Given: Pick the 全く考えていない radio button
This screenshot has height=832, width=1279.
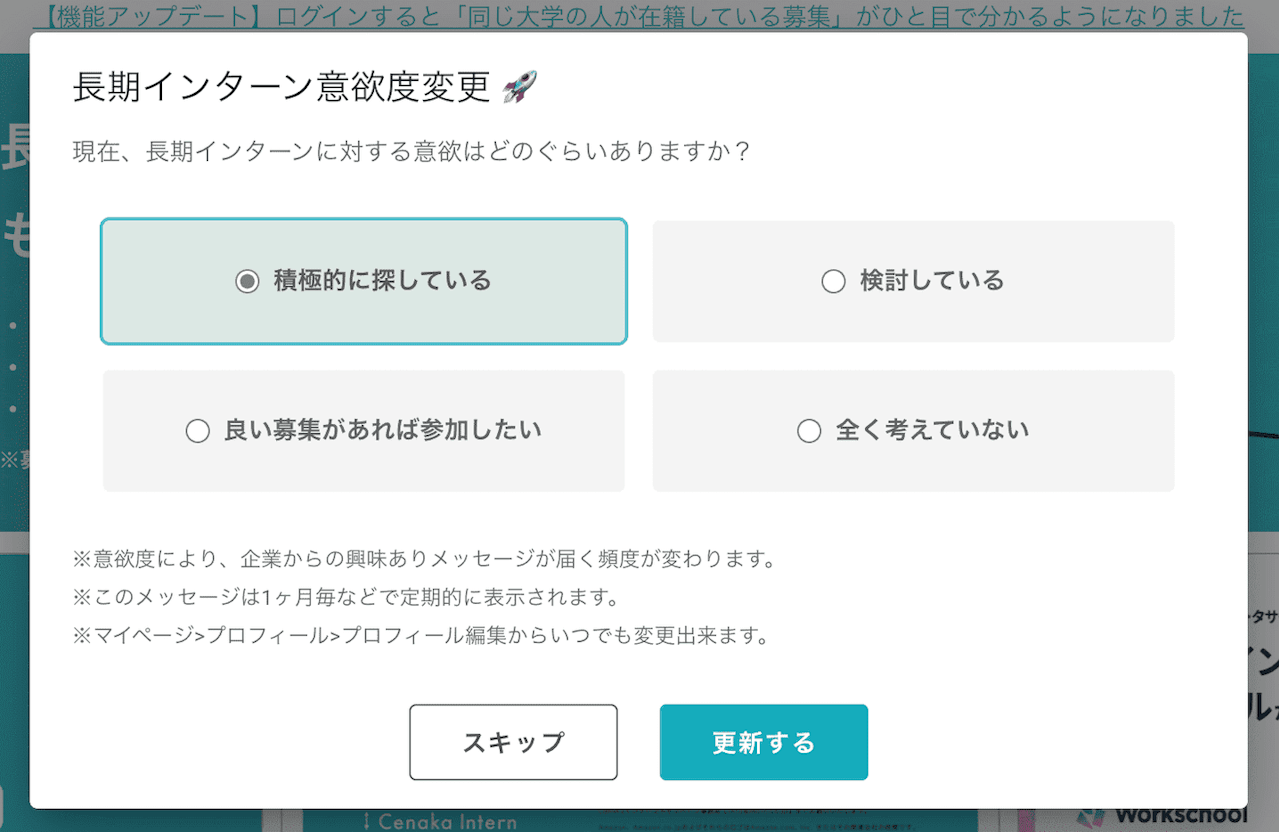Looking at the screenshot, I should click(809, 431).
